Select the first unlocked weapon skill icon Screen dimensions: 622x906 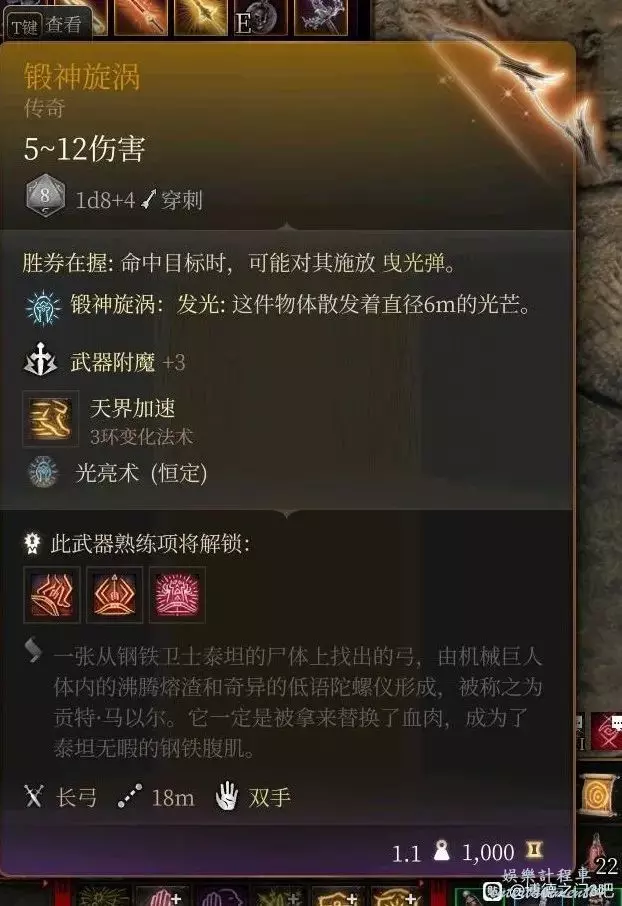tap(51, 595)
